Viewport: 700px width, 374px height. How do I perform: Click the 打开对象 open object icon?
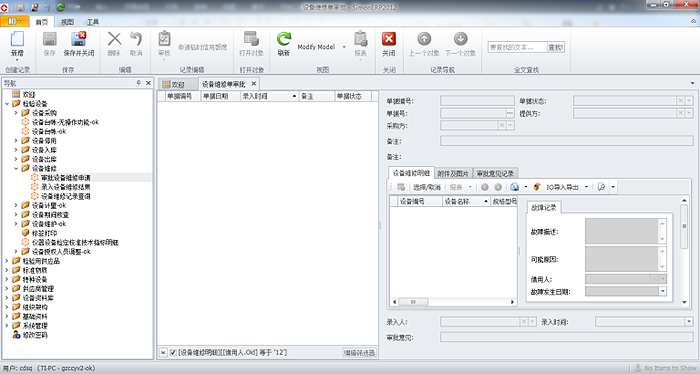point(251,39)
